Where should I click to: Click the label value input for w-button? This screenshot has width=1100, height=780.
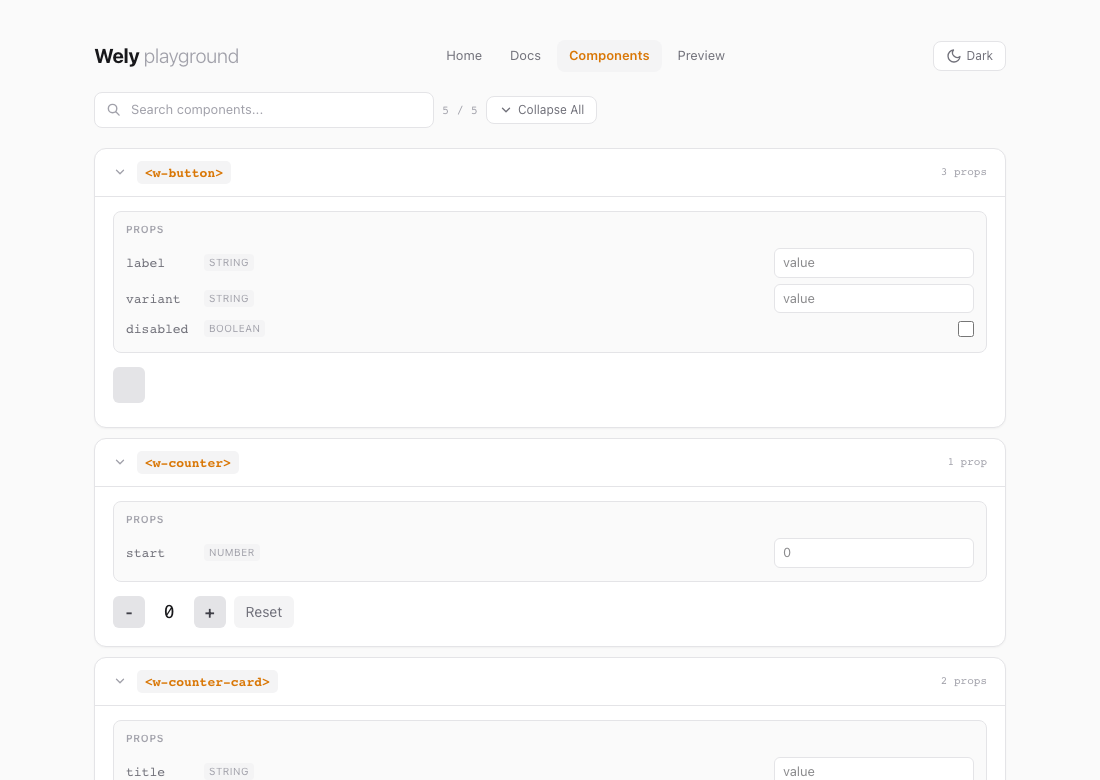873,262
